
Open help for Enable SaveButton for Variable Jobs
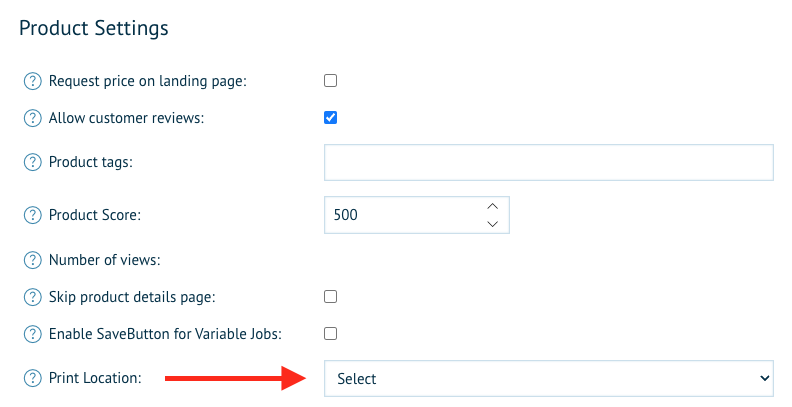pos(32,334)
